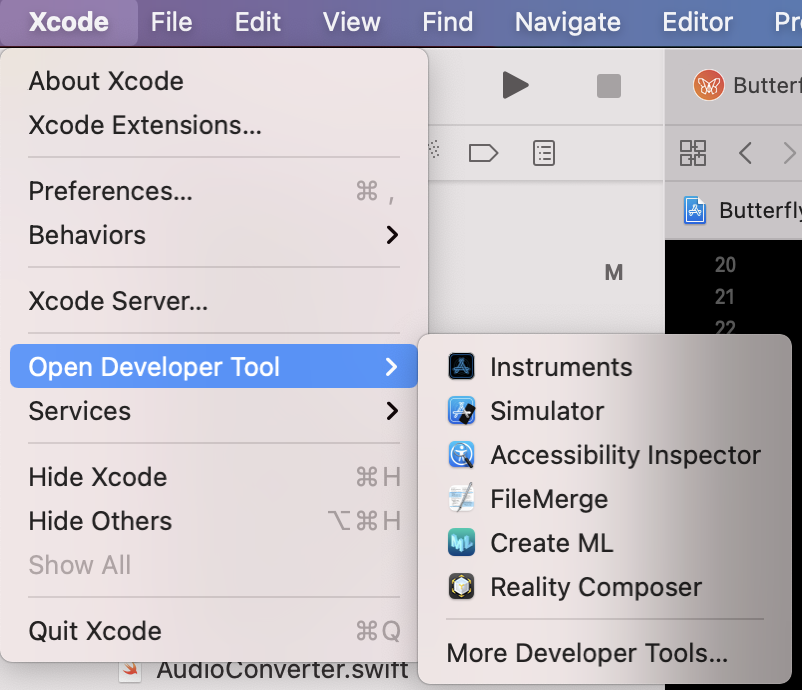This screenshot has width=802, height=690.
Task: Launch Reality Composer from the submenu
Action: coord(605,587)
